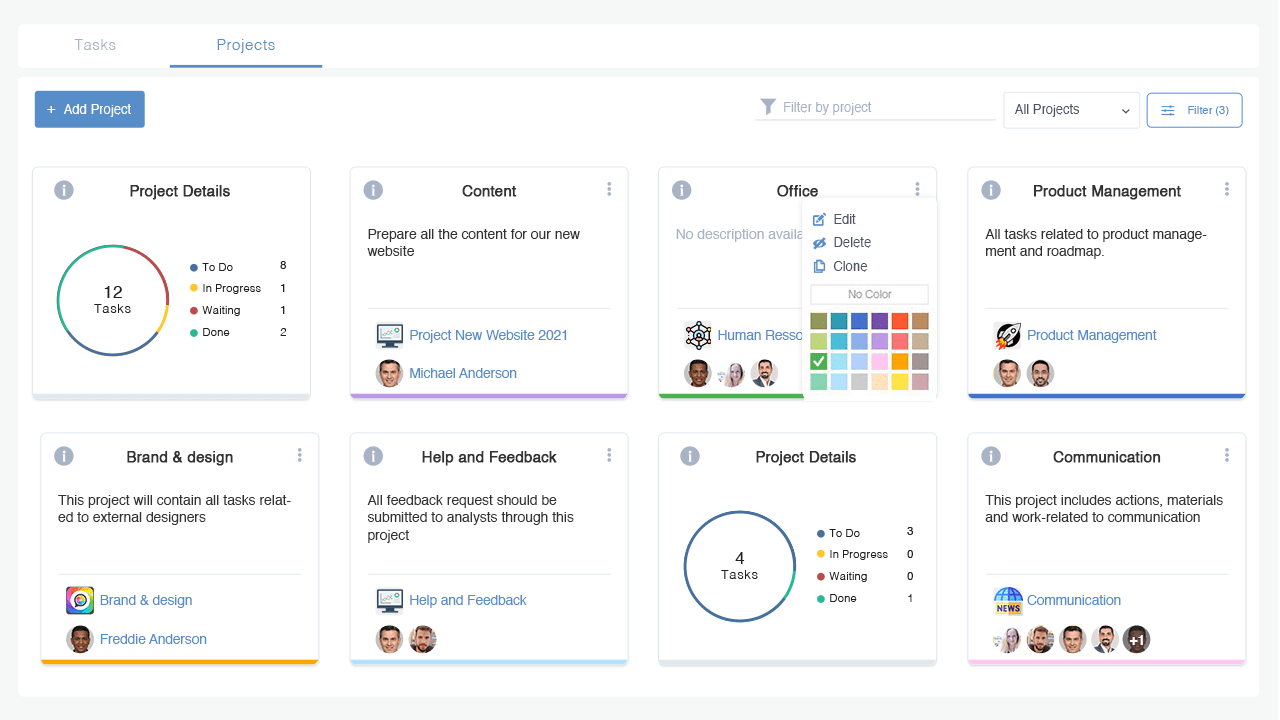The height and width of the screenshot is (720, 1280).
Task: Open the options menu on the Content card
Action: coord(608,189)
